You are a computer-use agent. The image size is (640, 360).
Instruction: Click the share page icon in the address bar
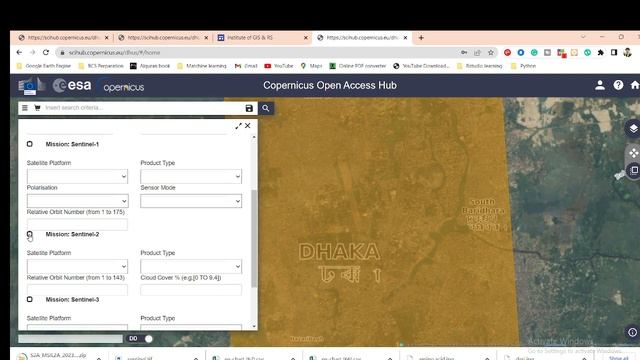click(477, 53)
